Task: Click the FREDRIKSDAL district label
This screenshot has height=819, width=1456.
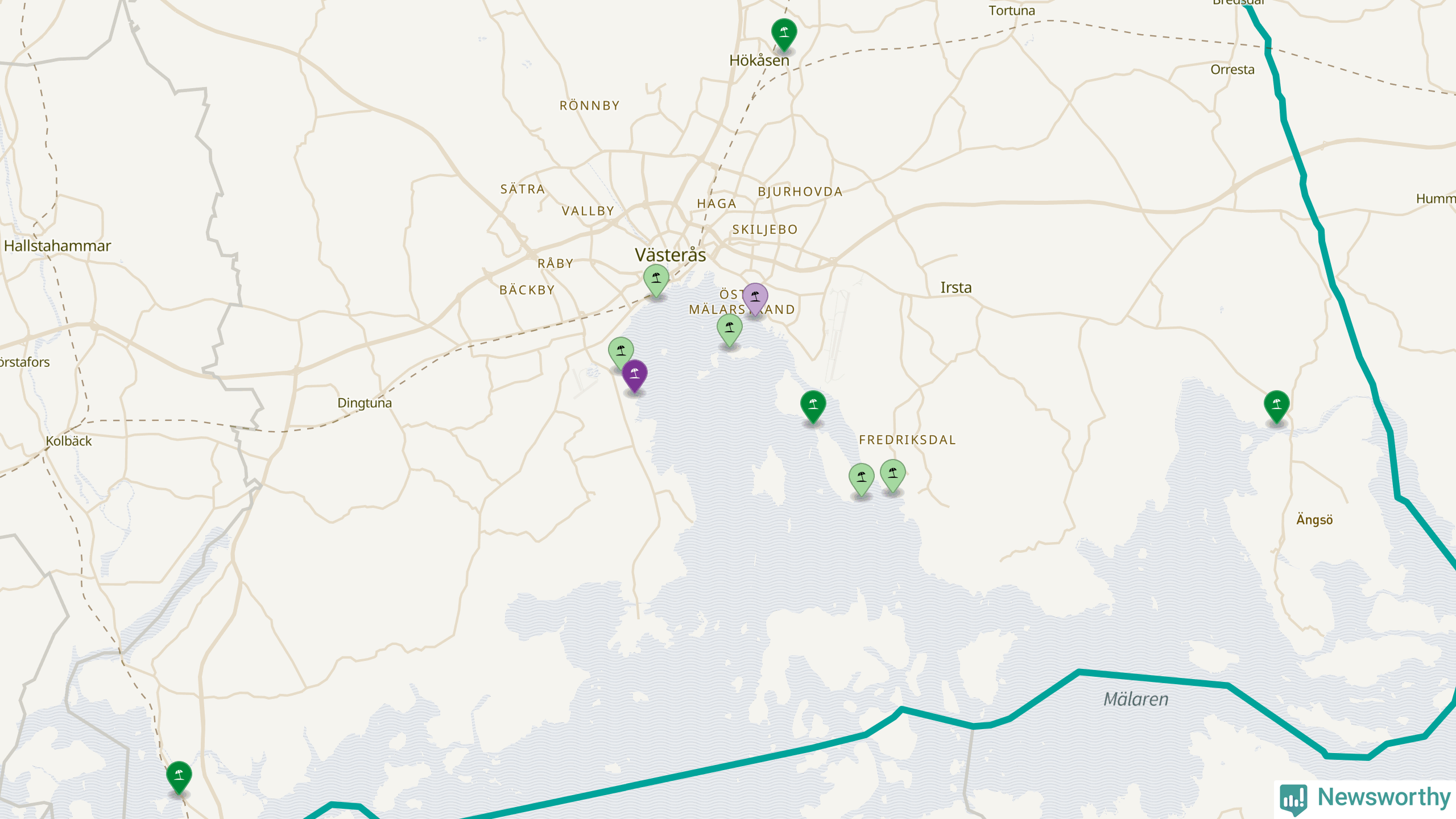Action: pos(908,440)
